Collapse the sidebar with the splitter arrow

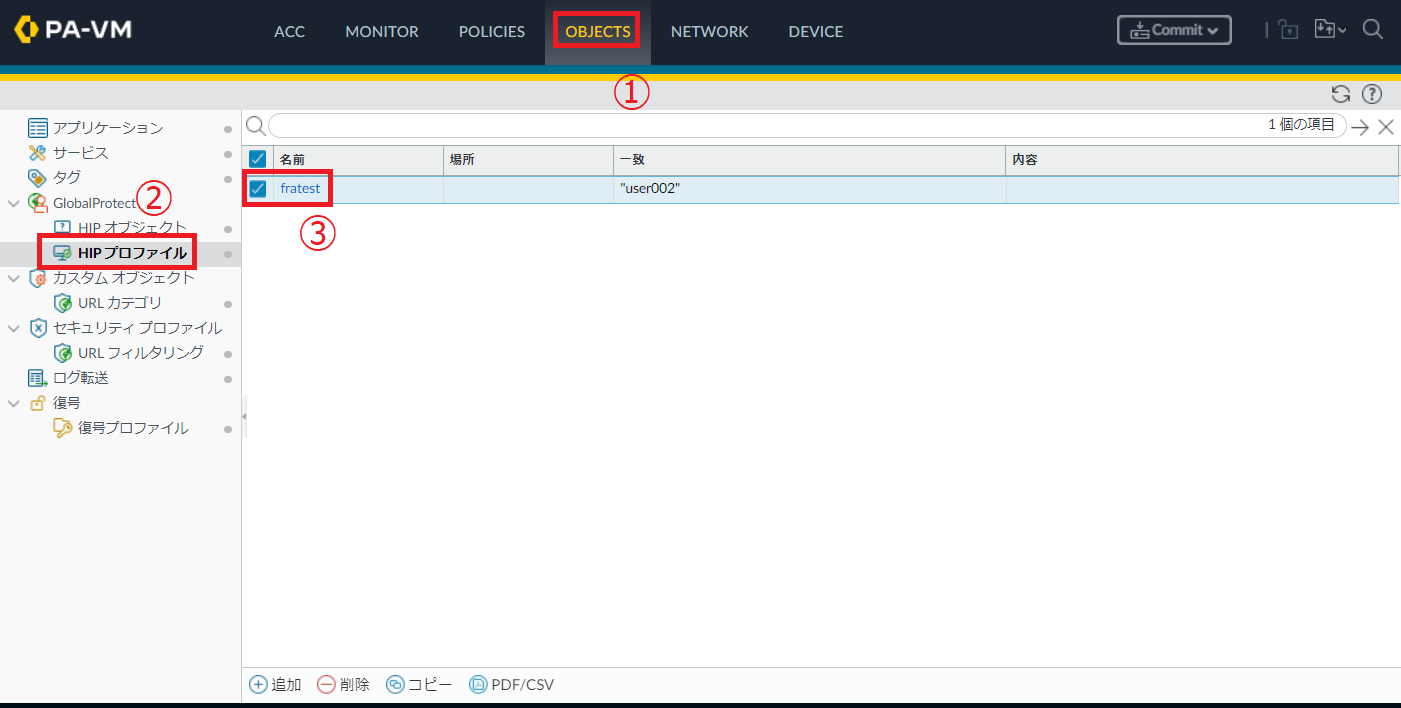pos(244,415)
